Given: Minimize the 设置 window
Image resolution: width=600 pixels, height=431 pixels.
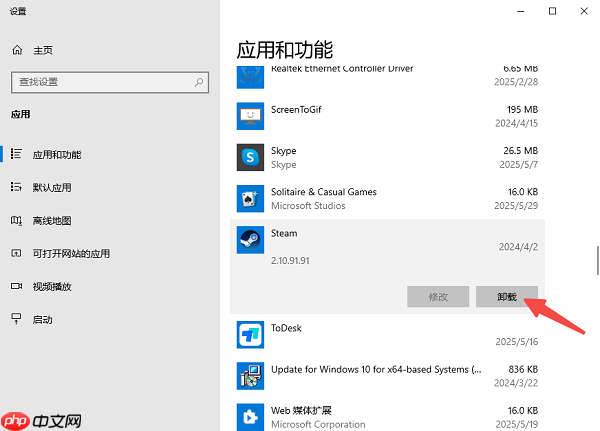Looking at the screenshot, I should 521,11.
